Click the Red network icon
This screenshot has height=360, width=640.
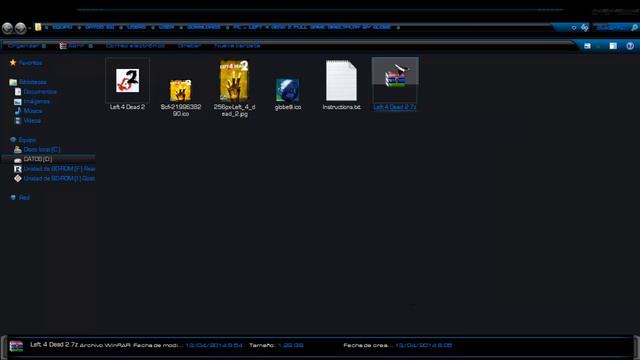[x=13, y=198]
